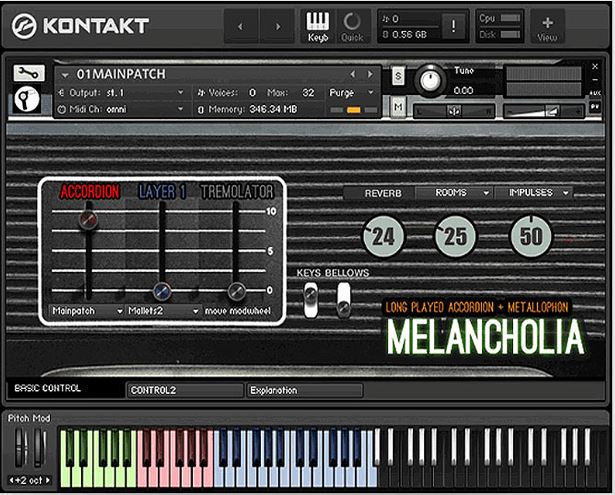Switch to the CONTROL2 tab
The height and width of the screenshot is (495, 615).
tap(185, 390)
